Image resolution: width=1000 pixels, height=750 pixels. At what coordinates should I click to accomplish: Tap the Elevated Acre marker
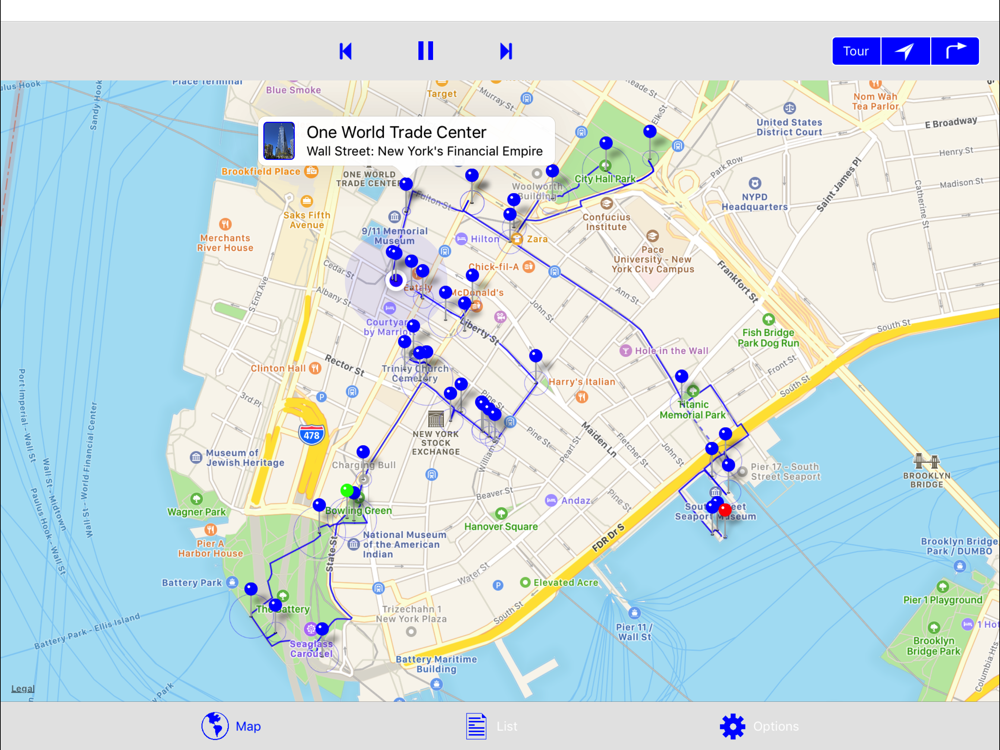(x=525, y=582)
